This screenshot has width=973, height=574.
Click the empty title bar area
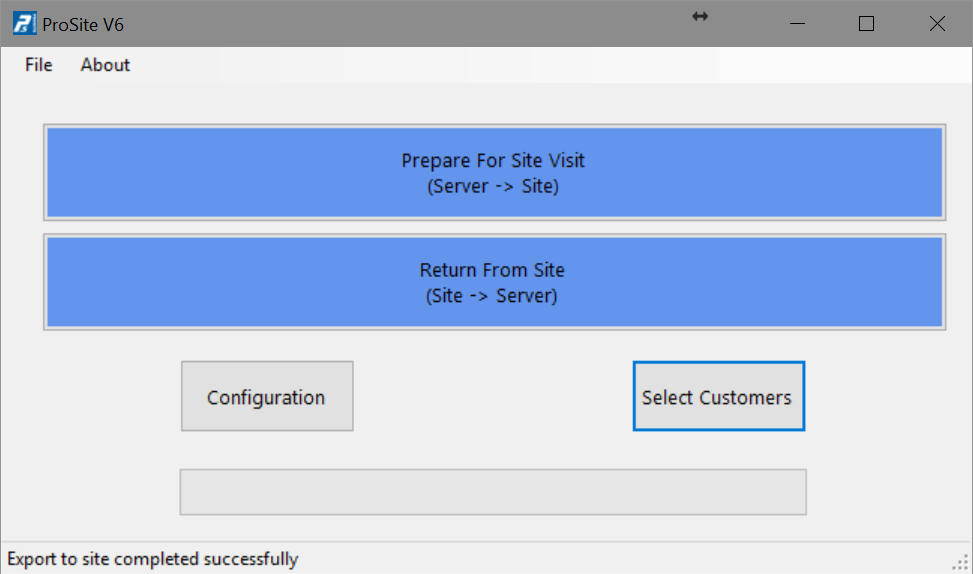[x=403, y=24]
